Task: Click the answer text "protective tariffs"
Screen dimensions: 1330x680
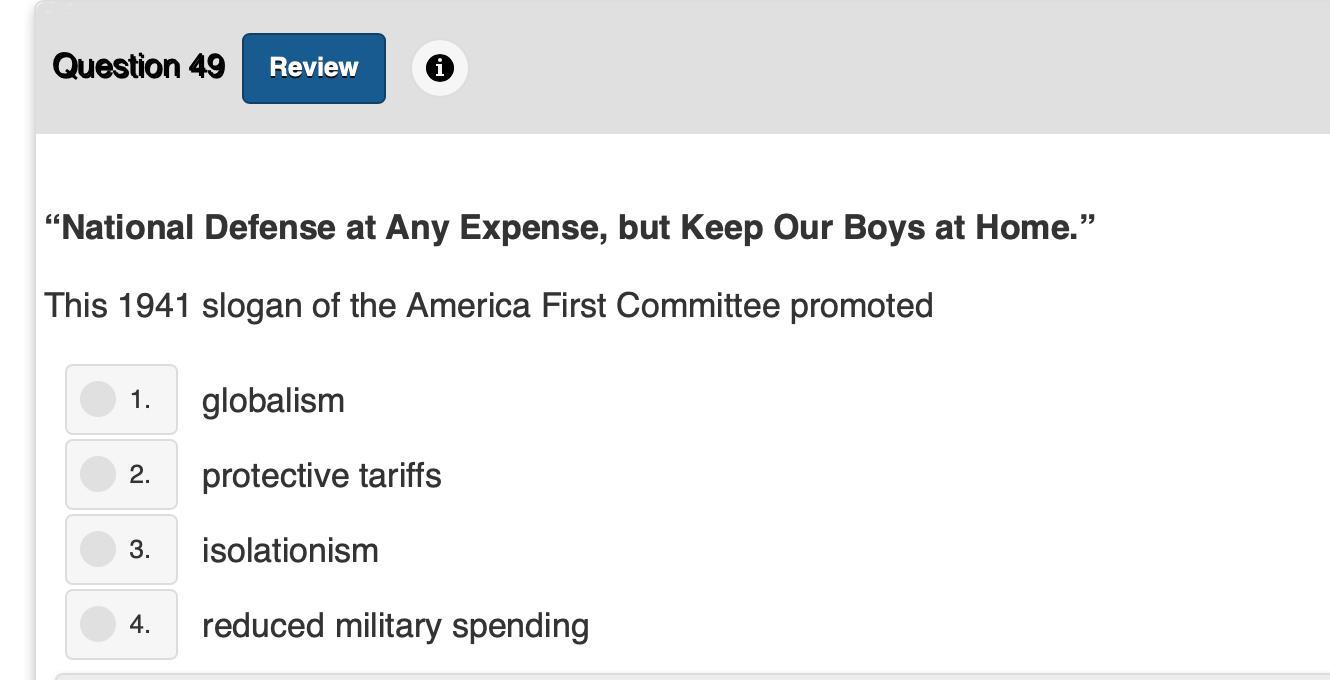Action: coord(321,476)
